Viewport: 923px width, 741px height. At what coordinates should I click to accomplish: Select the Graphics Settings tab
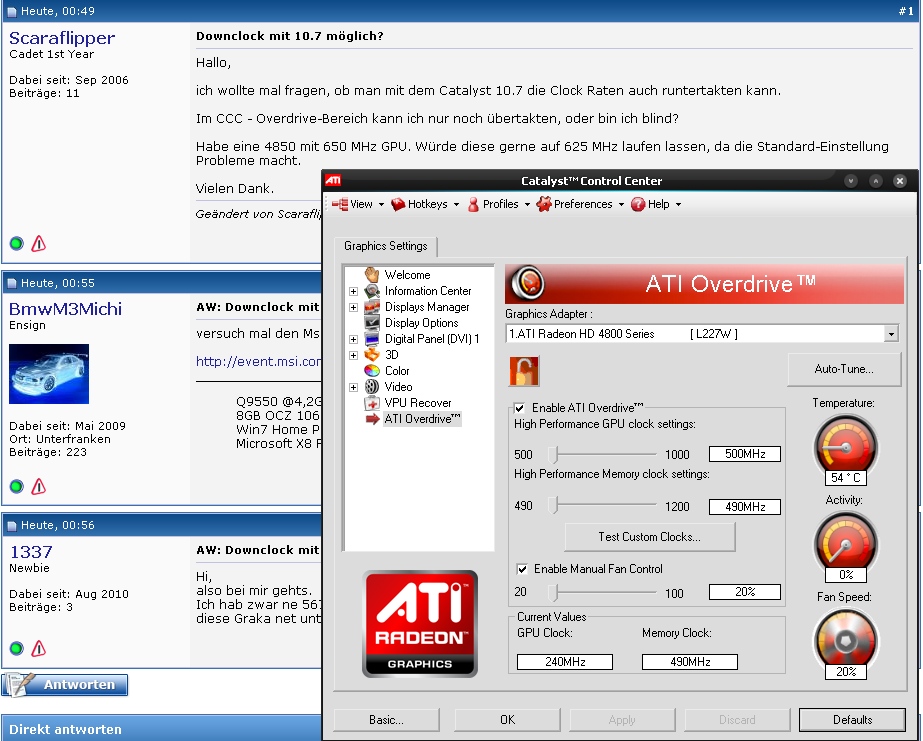click(386, 246)
